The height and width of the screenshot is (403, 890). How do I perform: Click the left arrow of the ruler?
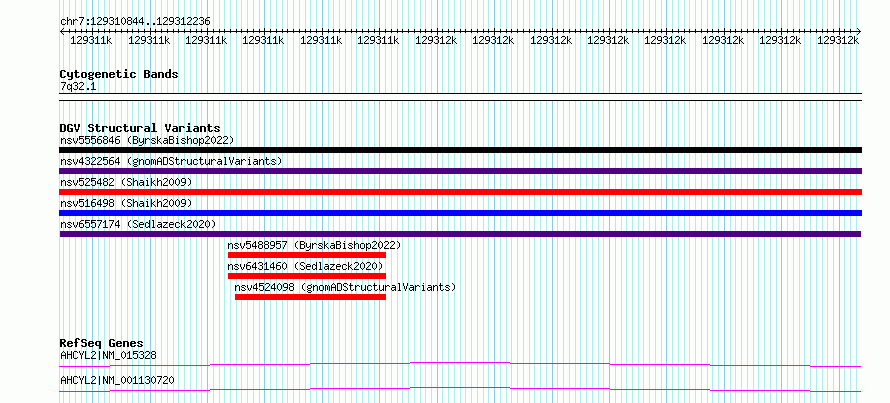62,31
